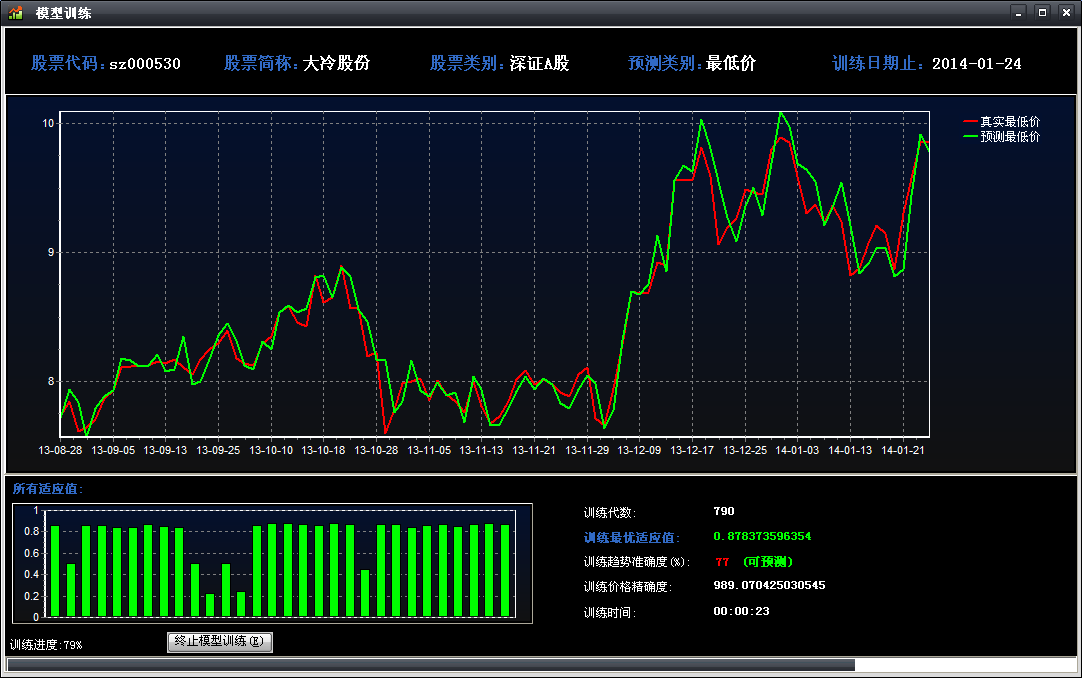
Task: Click x-axis date label 13-11-05
Action: coord(429,450)
